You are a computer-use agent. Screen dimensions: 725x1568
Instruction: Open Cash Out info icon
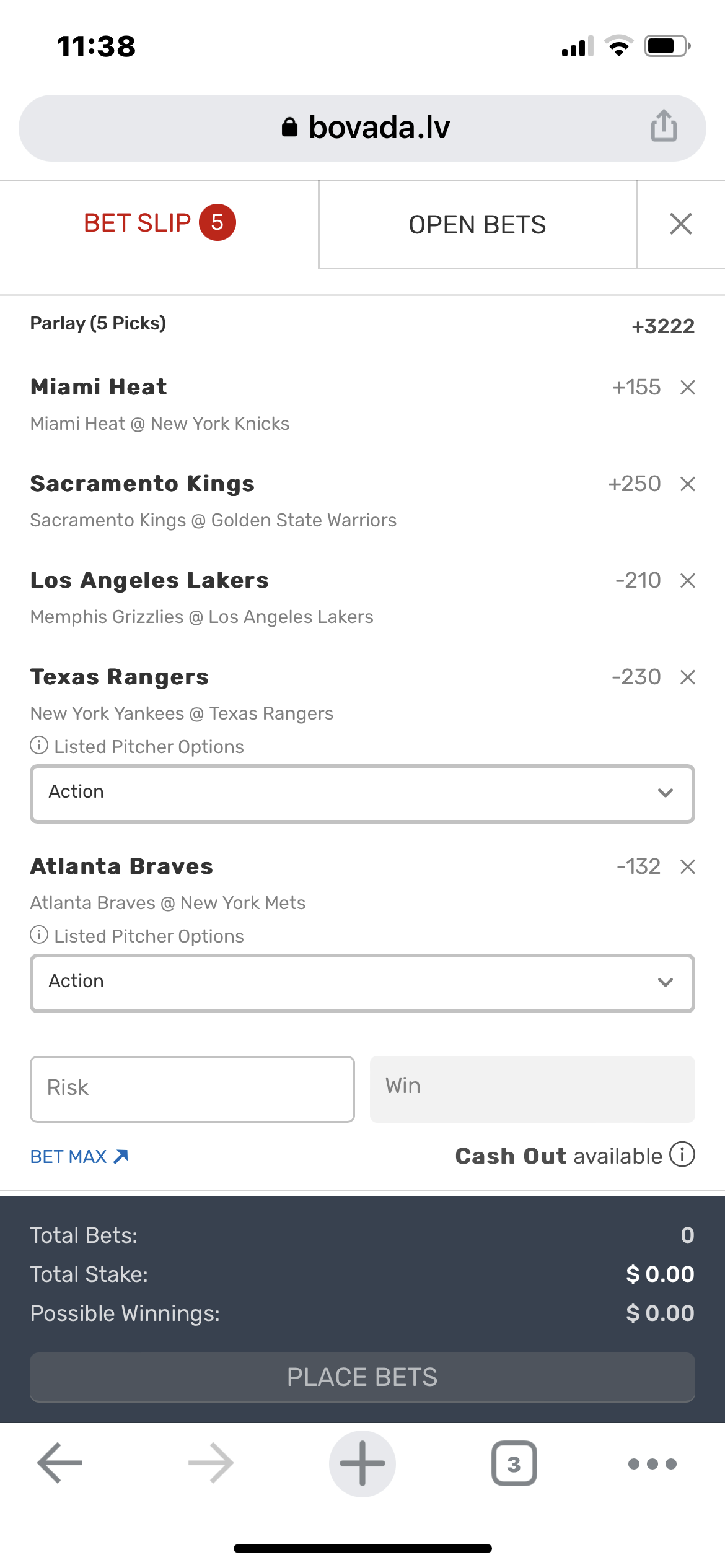[682, 1155]
